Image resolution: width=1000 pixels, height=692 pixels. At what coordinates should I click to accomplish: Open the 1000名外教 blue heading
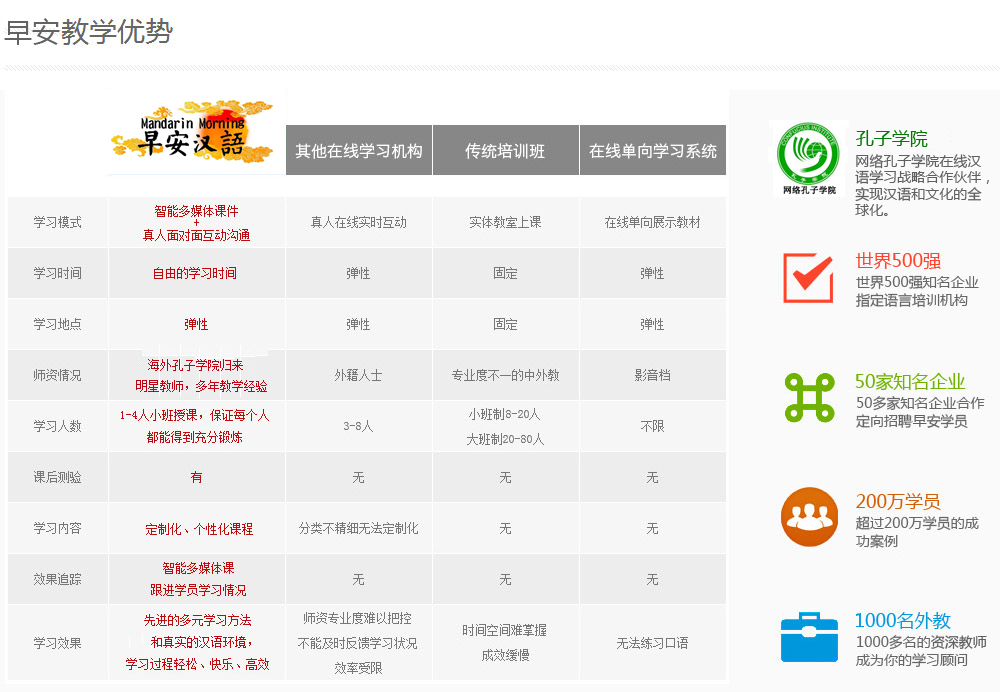coord(902,621)
